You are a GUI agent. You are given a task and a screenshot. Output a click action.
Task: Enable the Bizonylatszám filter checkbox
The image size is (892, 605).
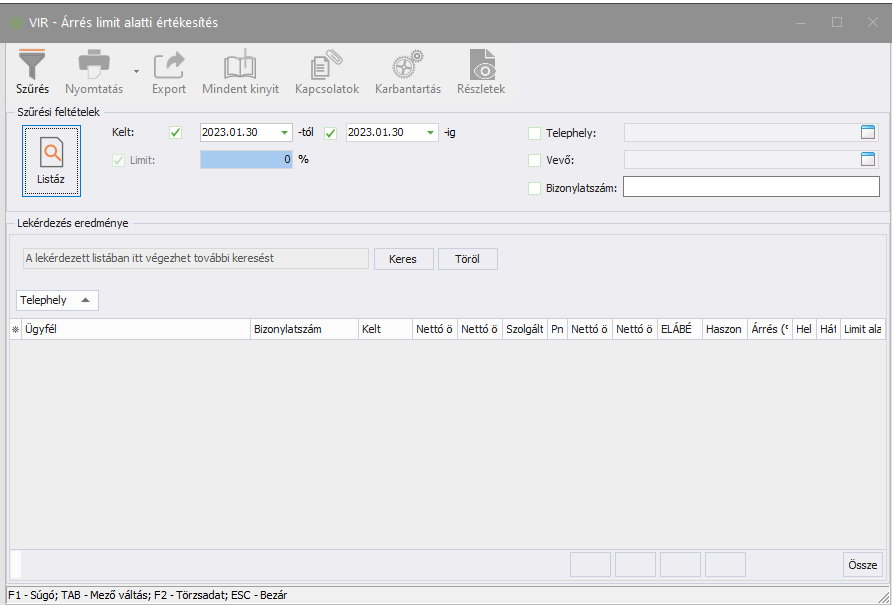534,187
